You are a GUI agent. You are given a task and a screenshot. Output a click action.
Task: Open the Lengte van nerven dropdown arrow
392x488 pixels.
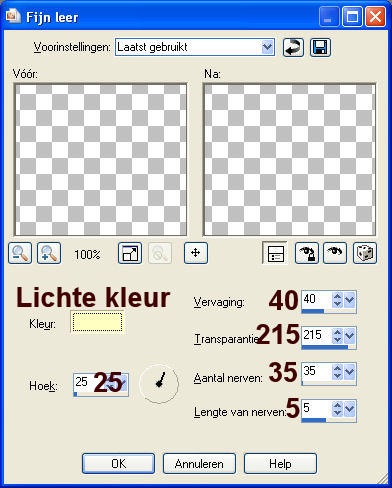coord(349,409)
